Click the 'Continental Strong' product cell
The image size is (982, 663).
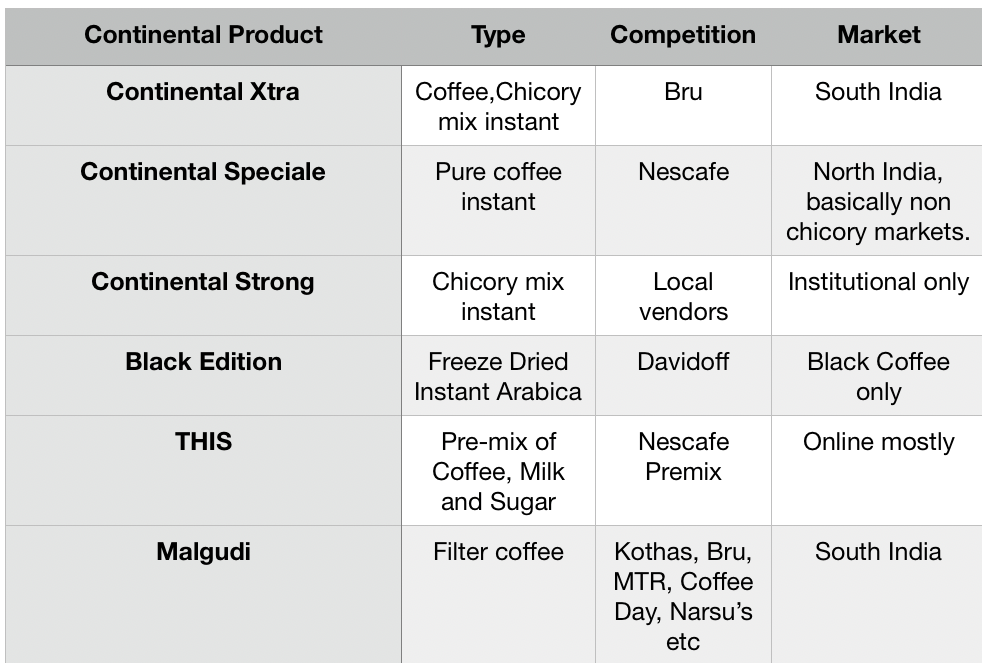click(x=203, y=282)
